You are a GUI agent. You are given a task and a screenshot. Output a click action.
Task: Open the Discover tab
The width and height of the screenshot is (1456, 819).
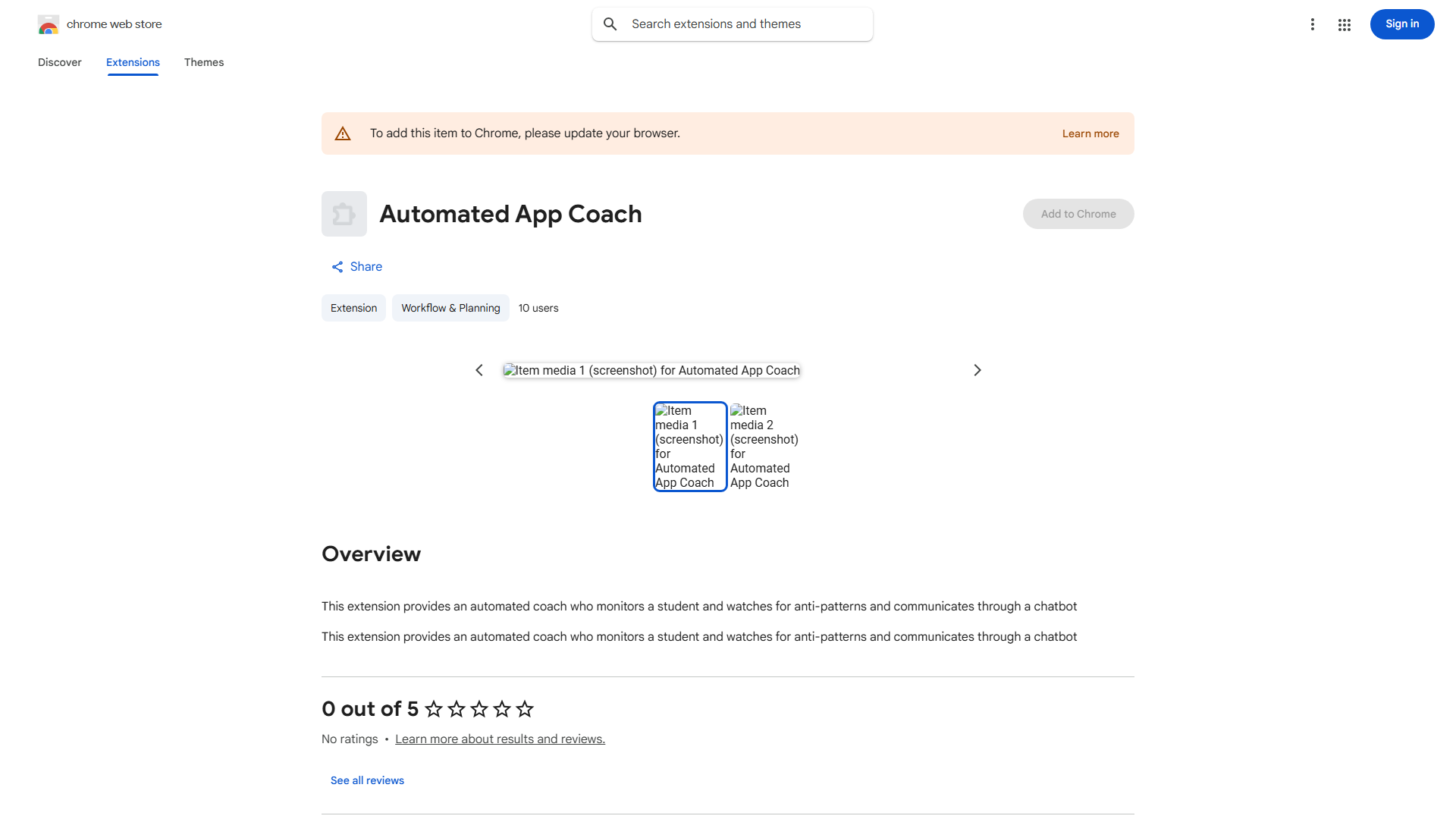(x=59, y=62)
